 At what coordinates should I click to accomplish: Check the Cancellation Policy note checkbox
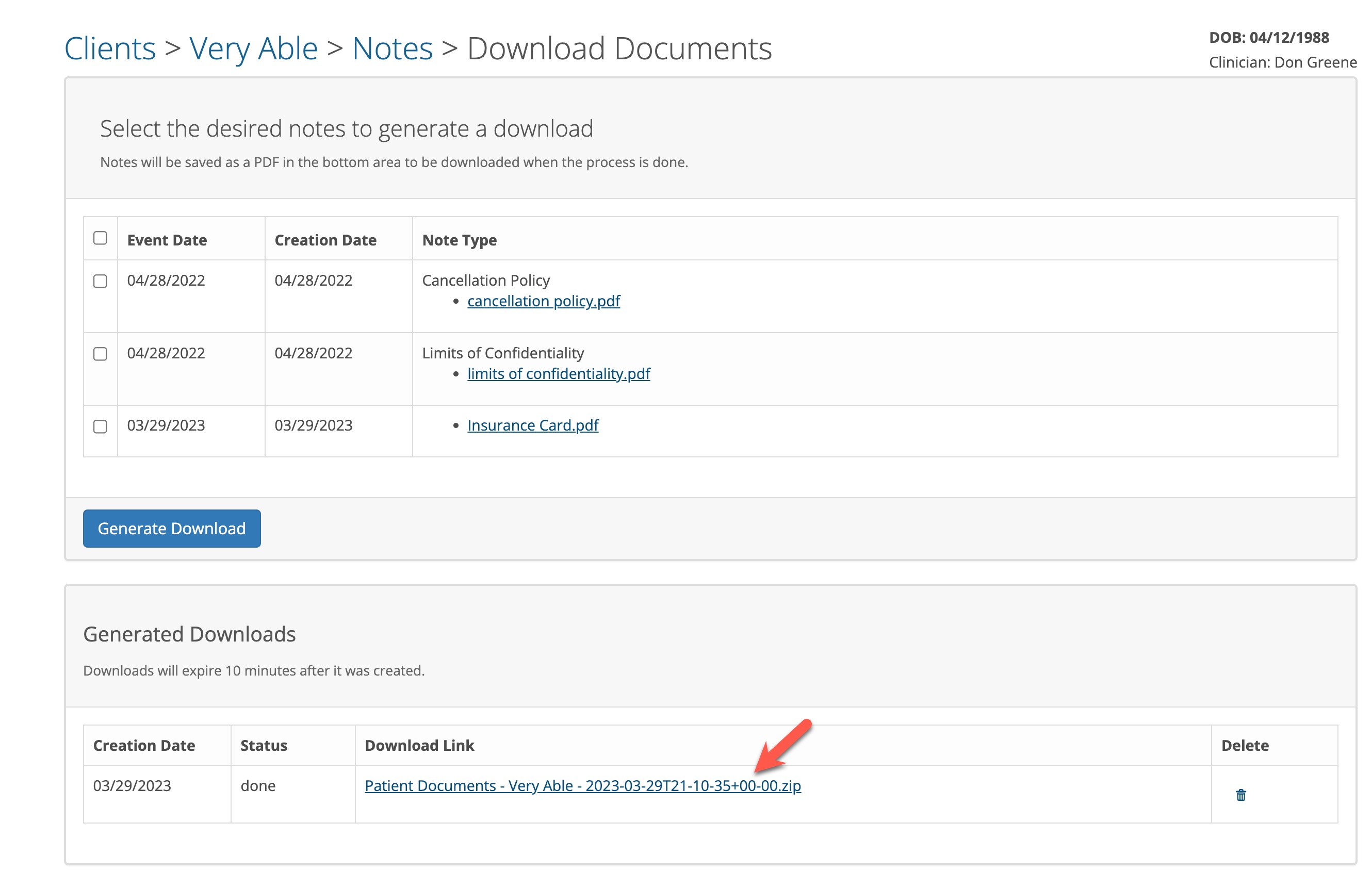[100, 282]
